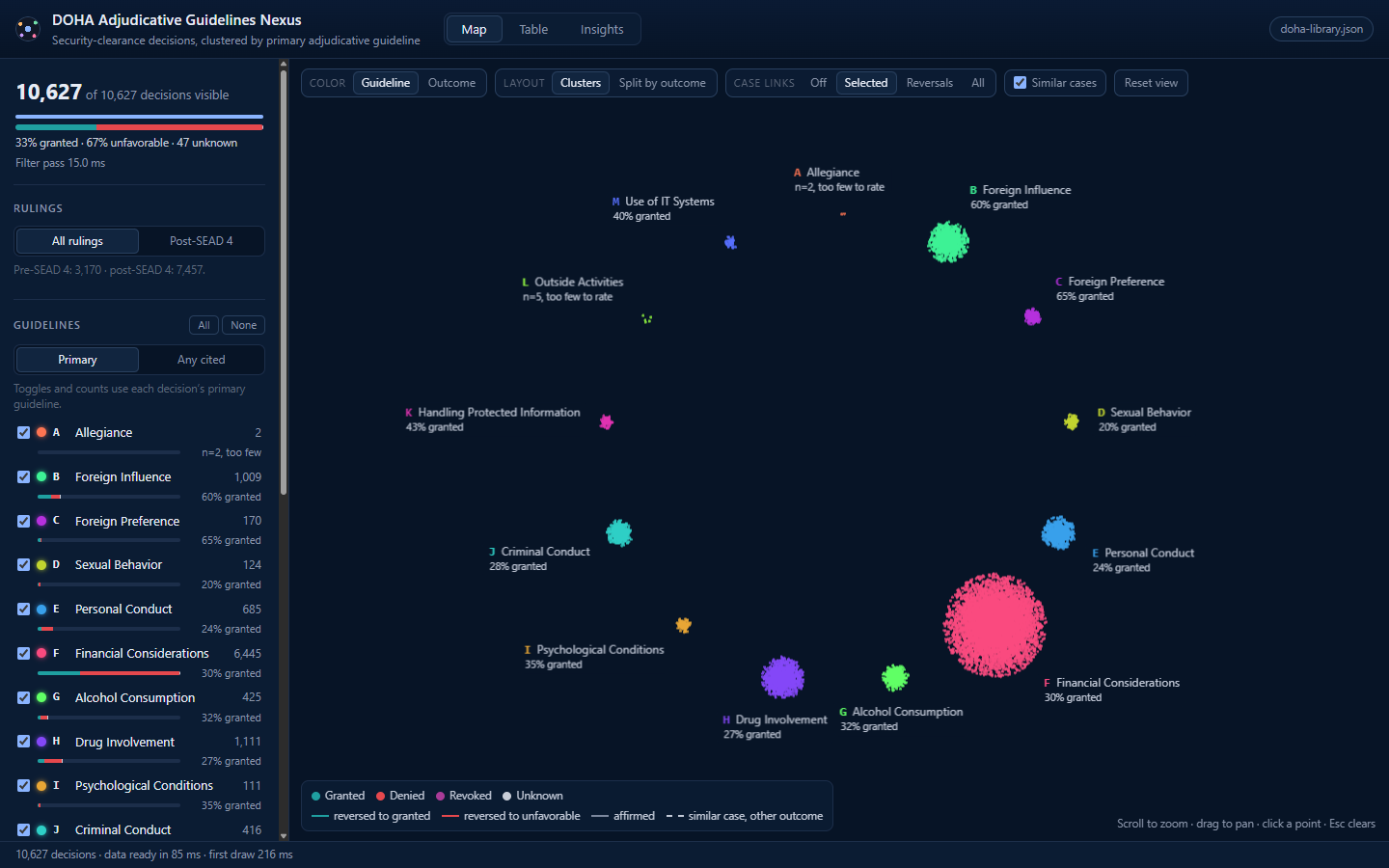Click the Personal Conduct blue cluster
This screenshot has width=1389, height=868.
click(1058, 532)
